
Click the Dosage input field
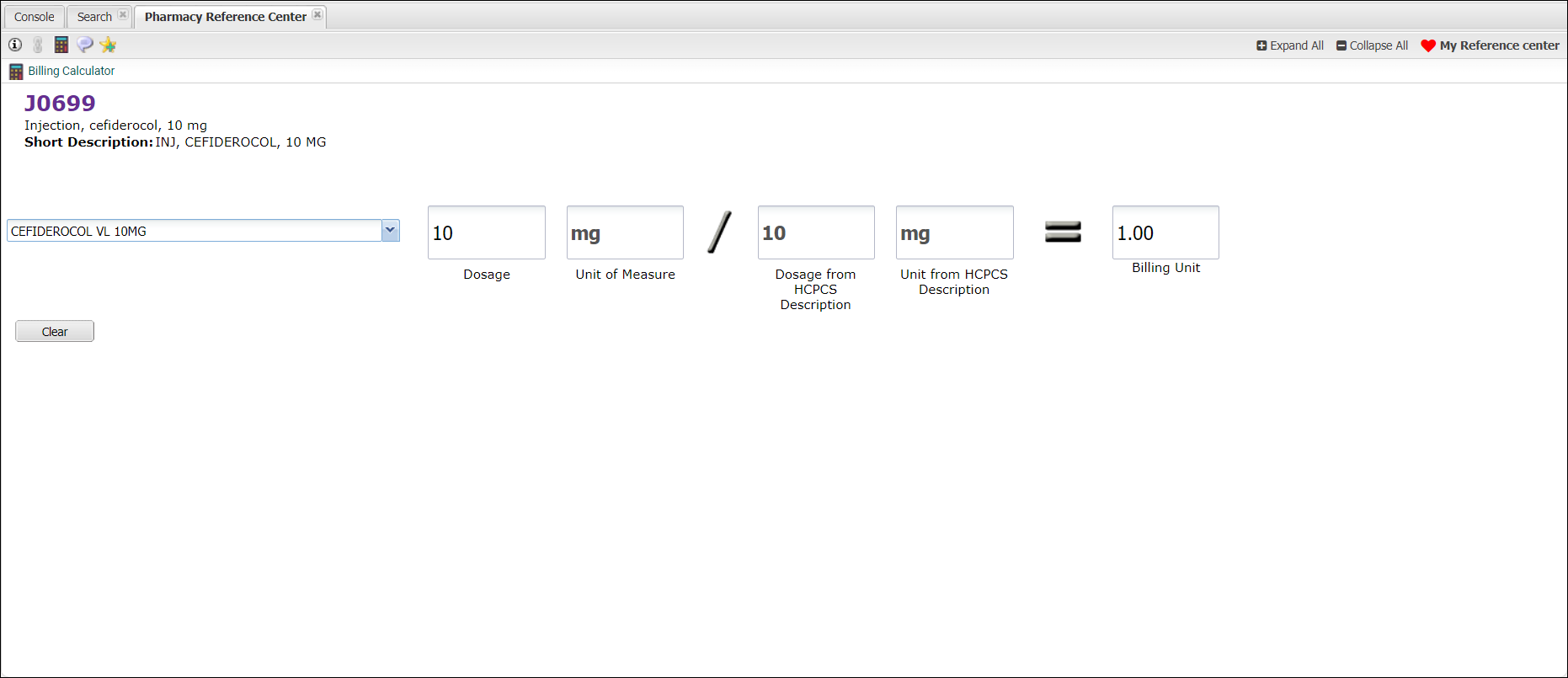[486, 232]
